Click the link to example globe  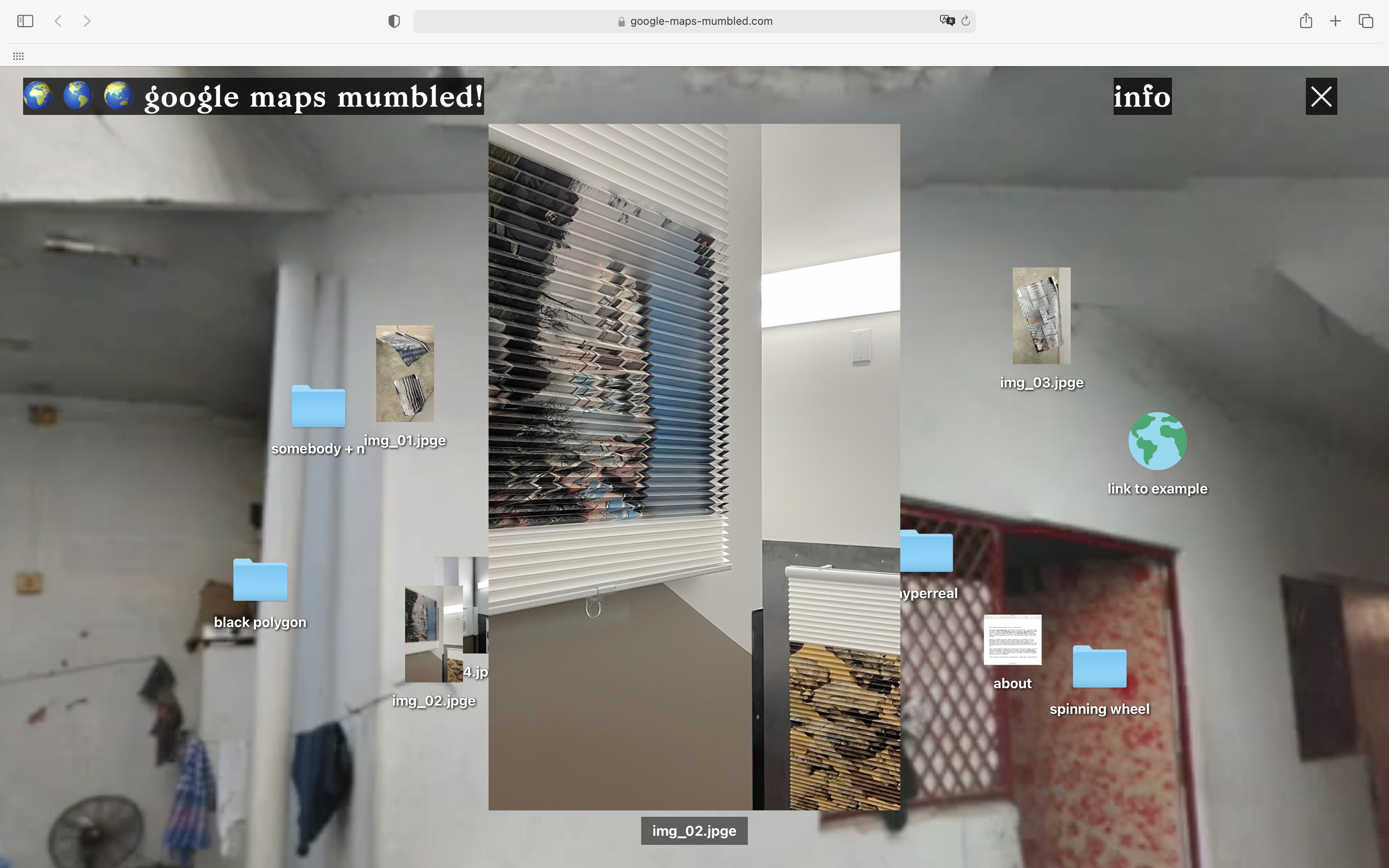1157,441
